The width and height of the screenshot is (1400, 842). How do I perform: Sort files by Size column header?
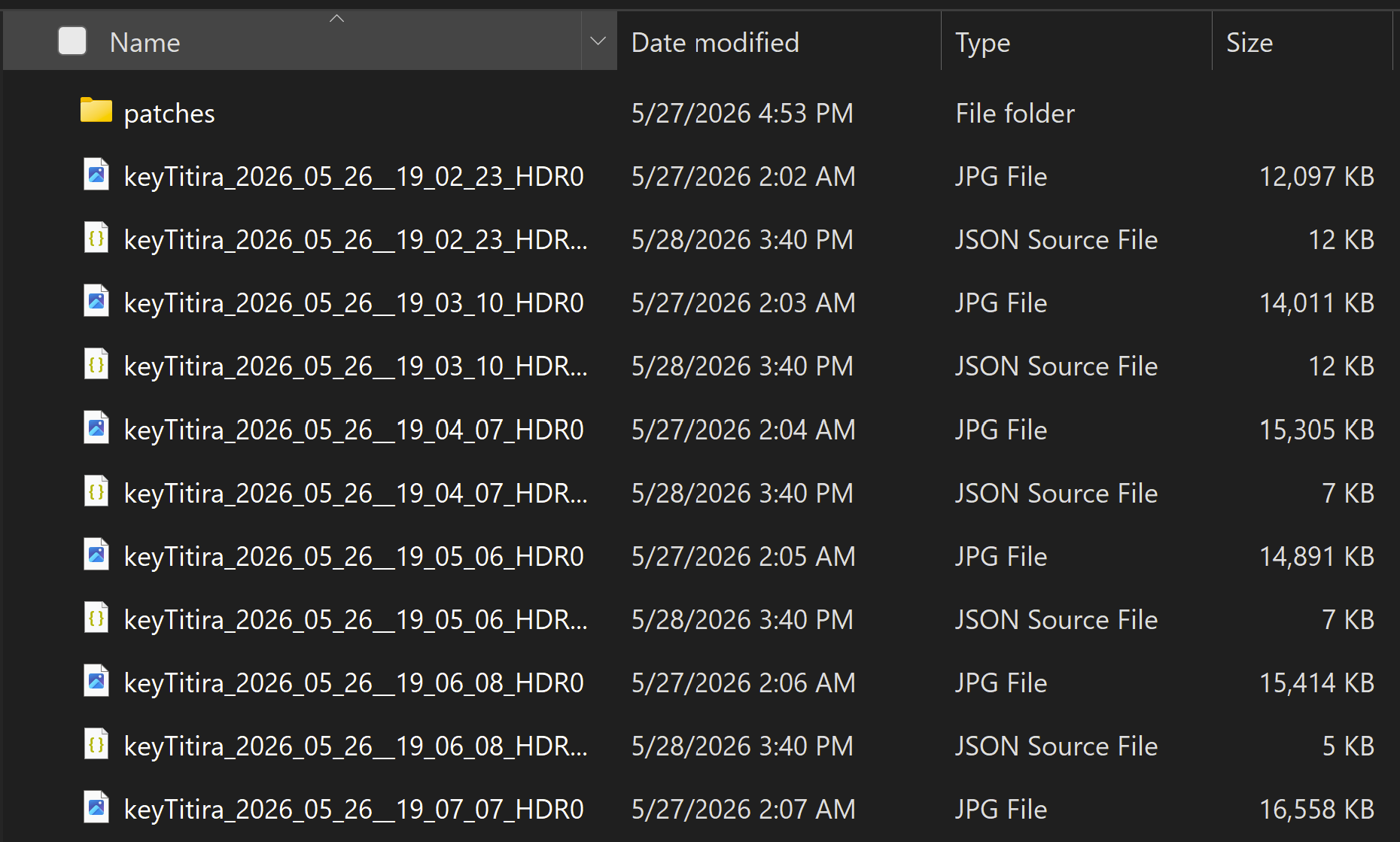1302,42
